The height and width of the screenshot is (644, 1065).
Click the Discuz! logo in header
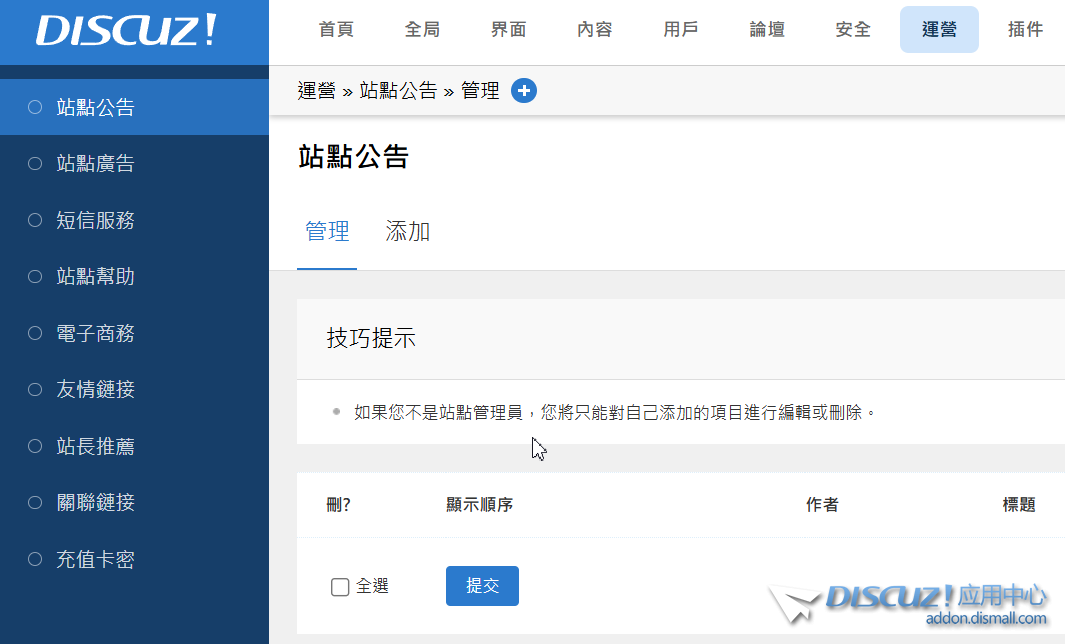[x=127, y=31]
